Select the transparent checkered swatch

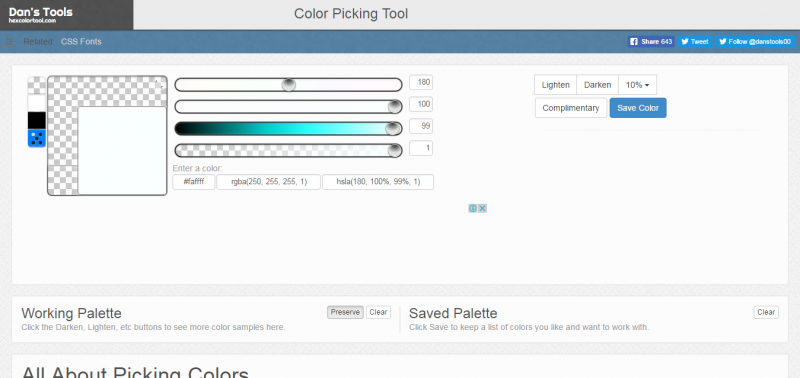[x=37, y=85]
